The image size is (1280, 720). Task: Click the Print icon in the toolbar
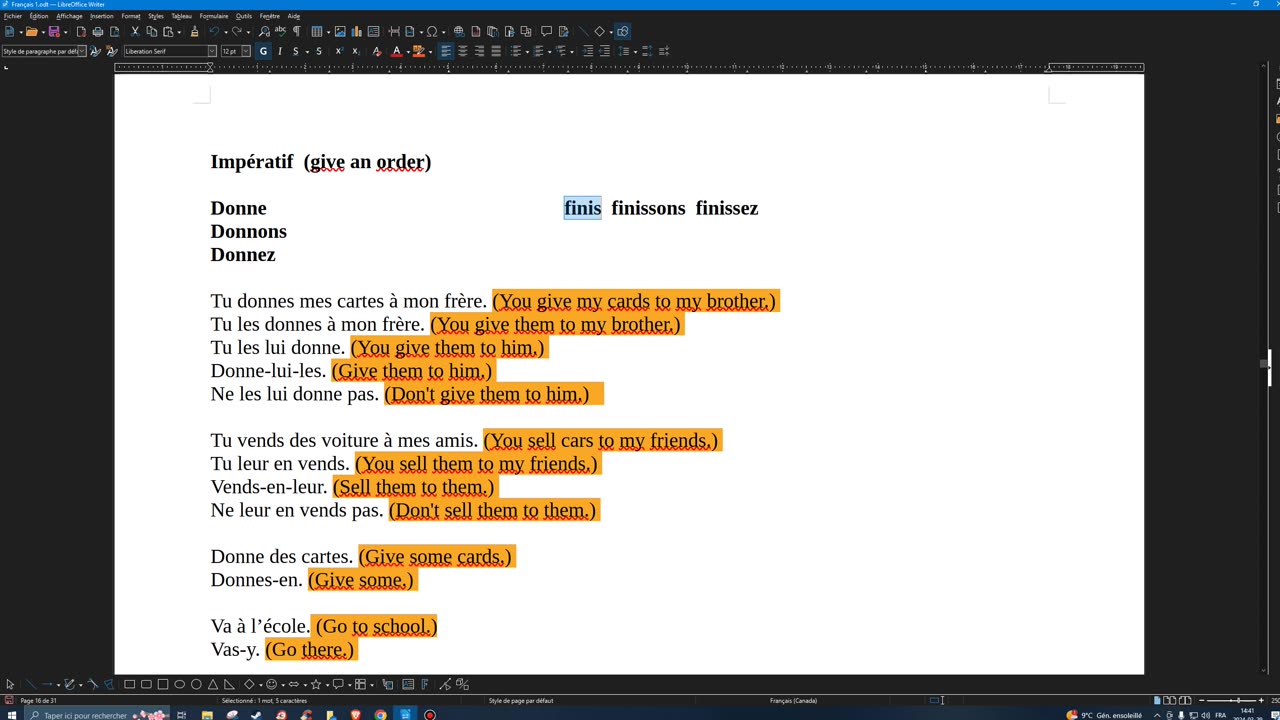98,31
